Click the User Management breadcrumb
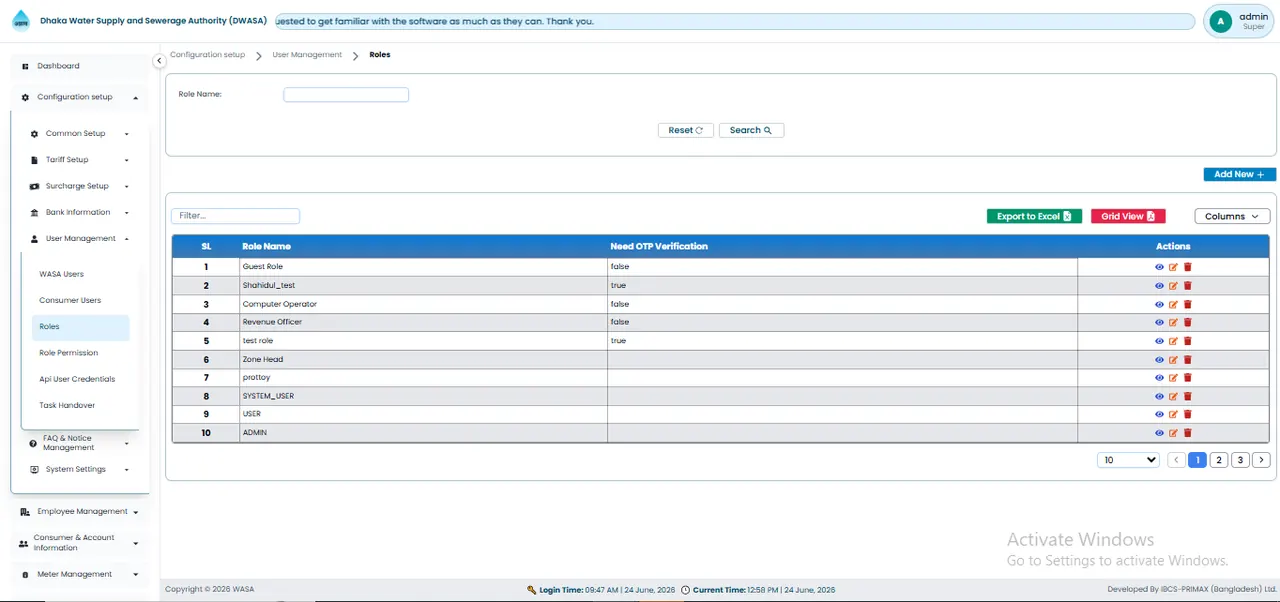This screenshot has height=602, width=1280. coord(307,55)
